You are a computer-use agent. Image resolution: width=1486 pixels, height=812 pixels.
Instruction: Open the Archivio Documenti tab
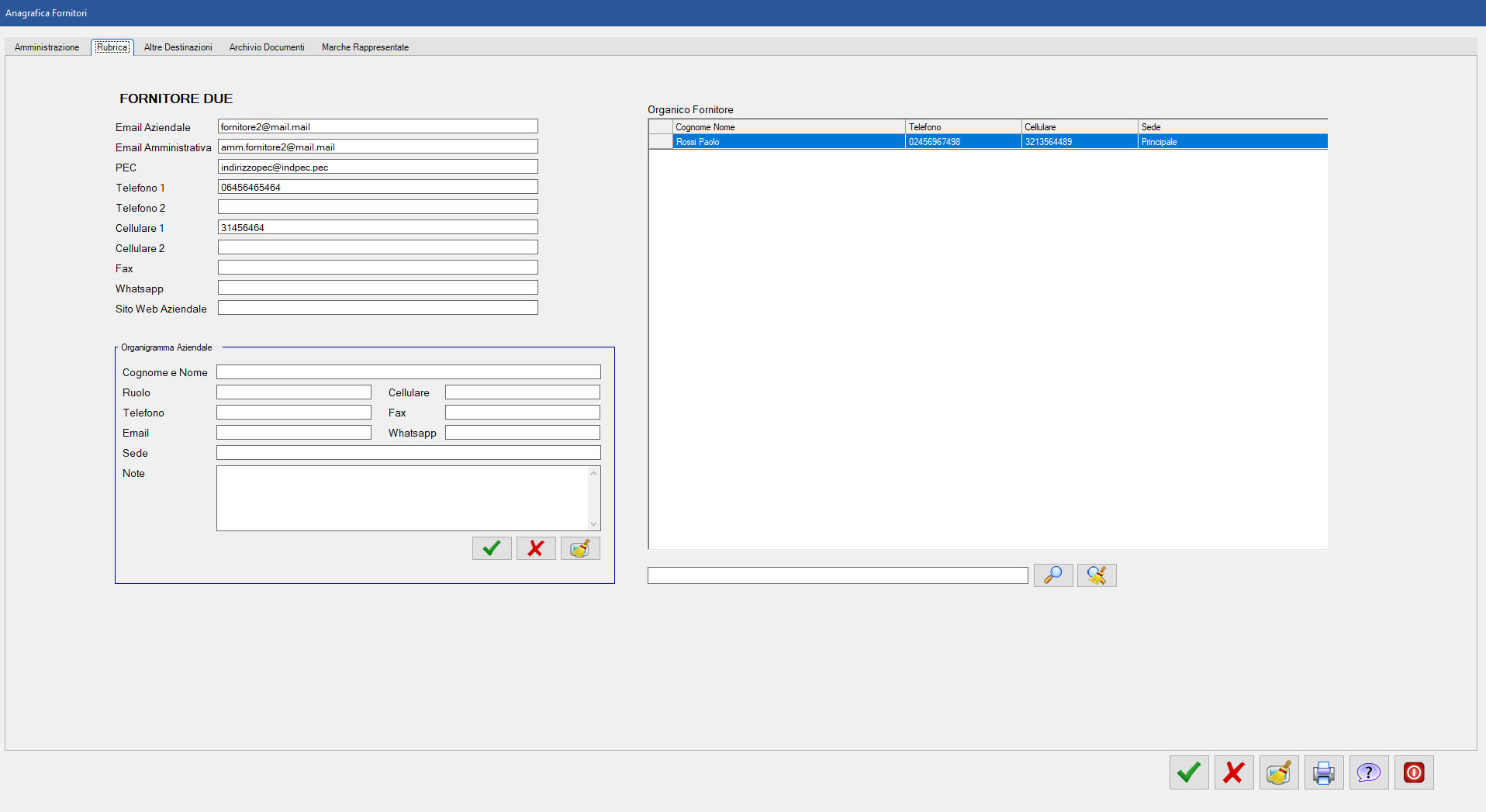pos(267,47)
